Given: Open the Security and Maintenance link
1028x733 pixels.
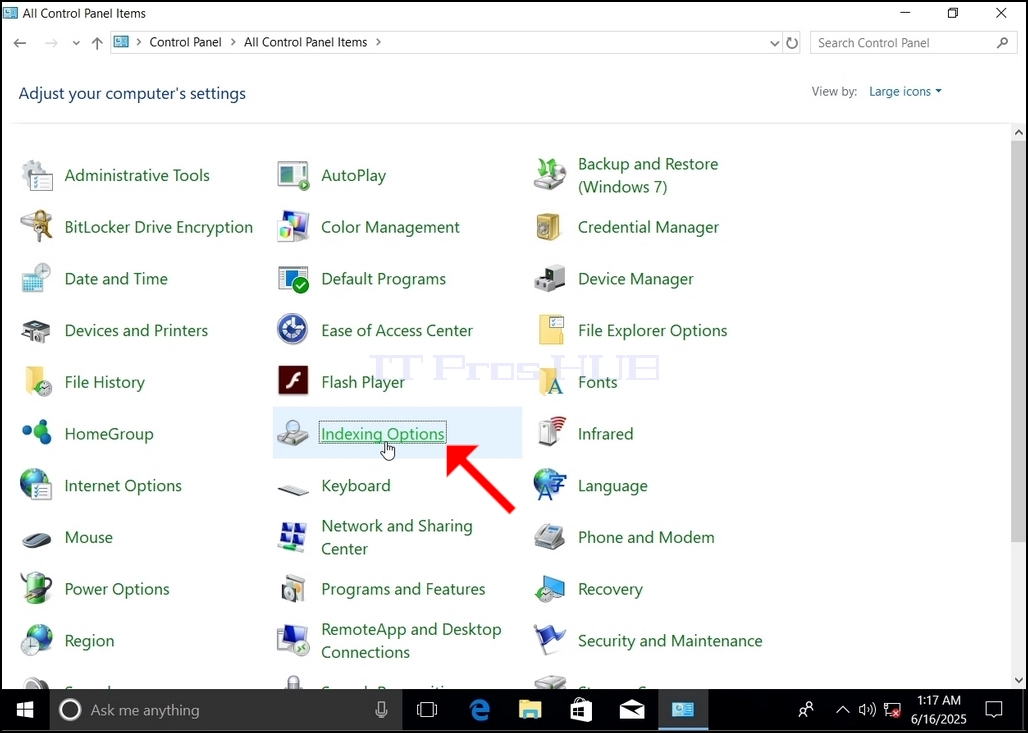Looking at the screenshot, I should click(670, 641).
